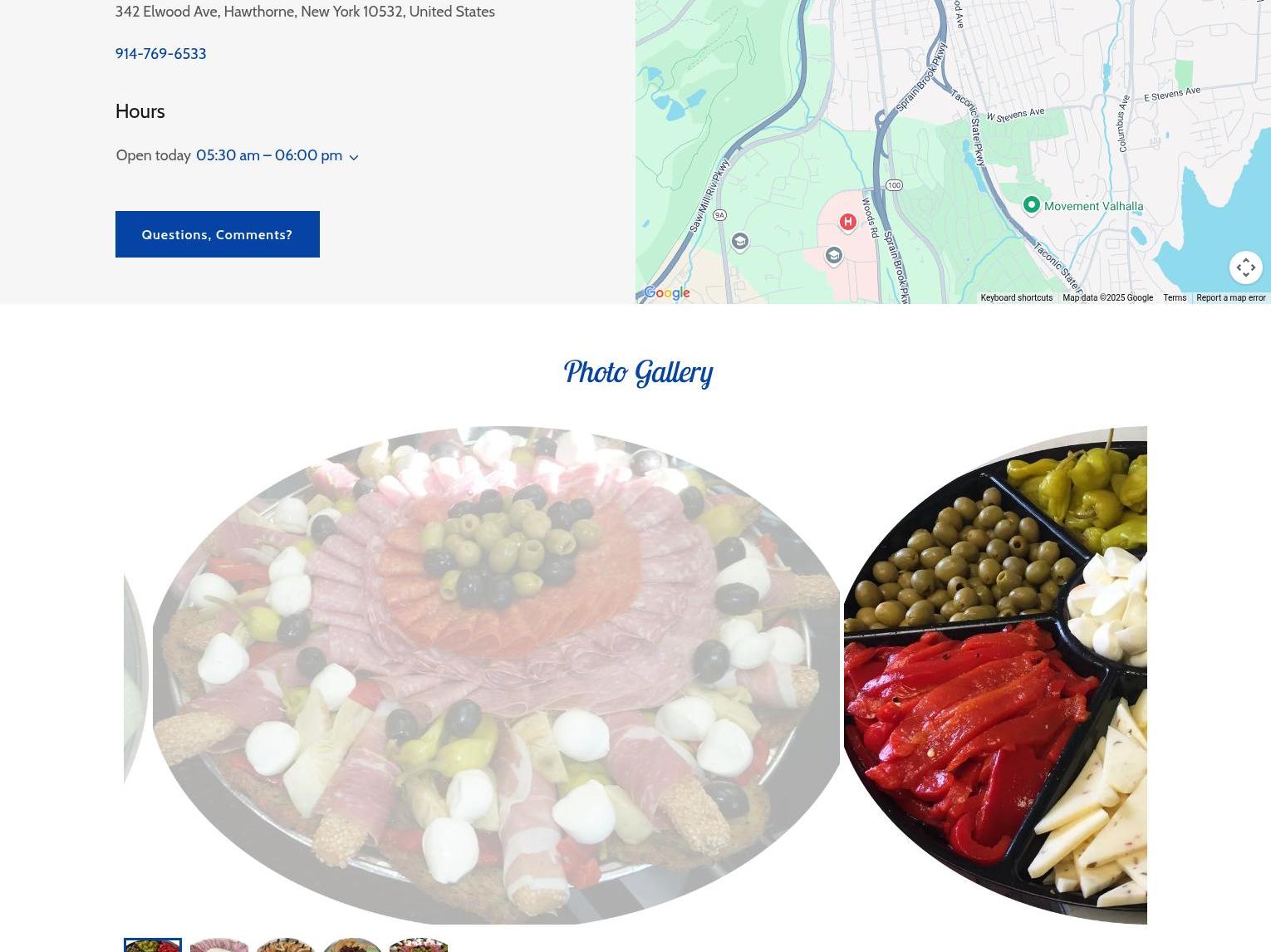Click the Questions, Comments? button
Image resolution: width=1271 pixels, height=952 pixels.
point(217,234)
